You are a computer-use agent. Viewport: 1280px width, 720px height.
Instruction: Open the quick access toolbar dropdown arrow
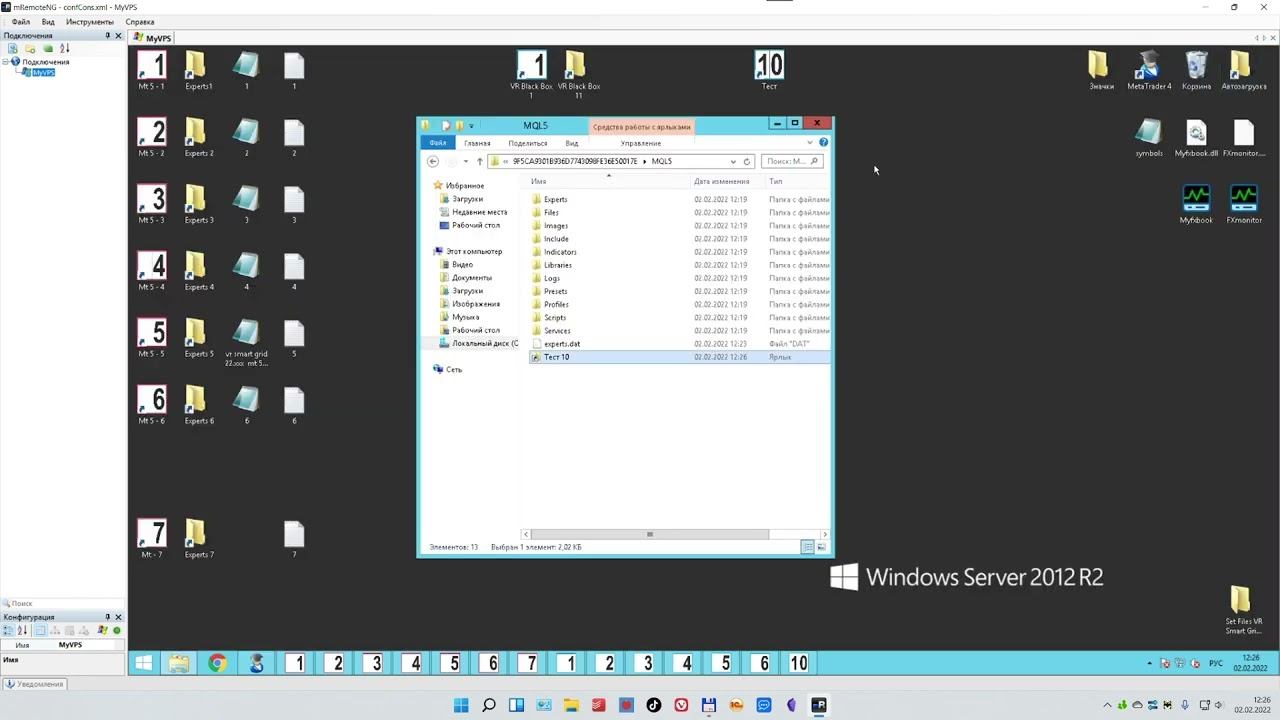coord(471,126)
